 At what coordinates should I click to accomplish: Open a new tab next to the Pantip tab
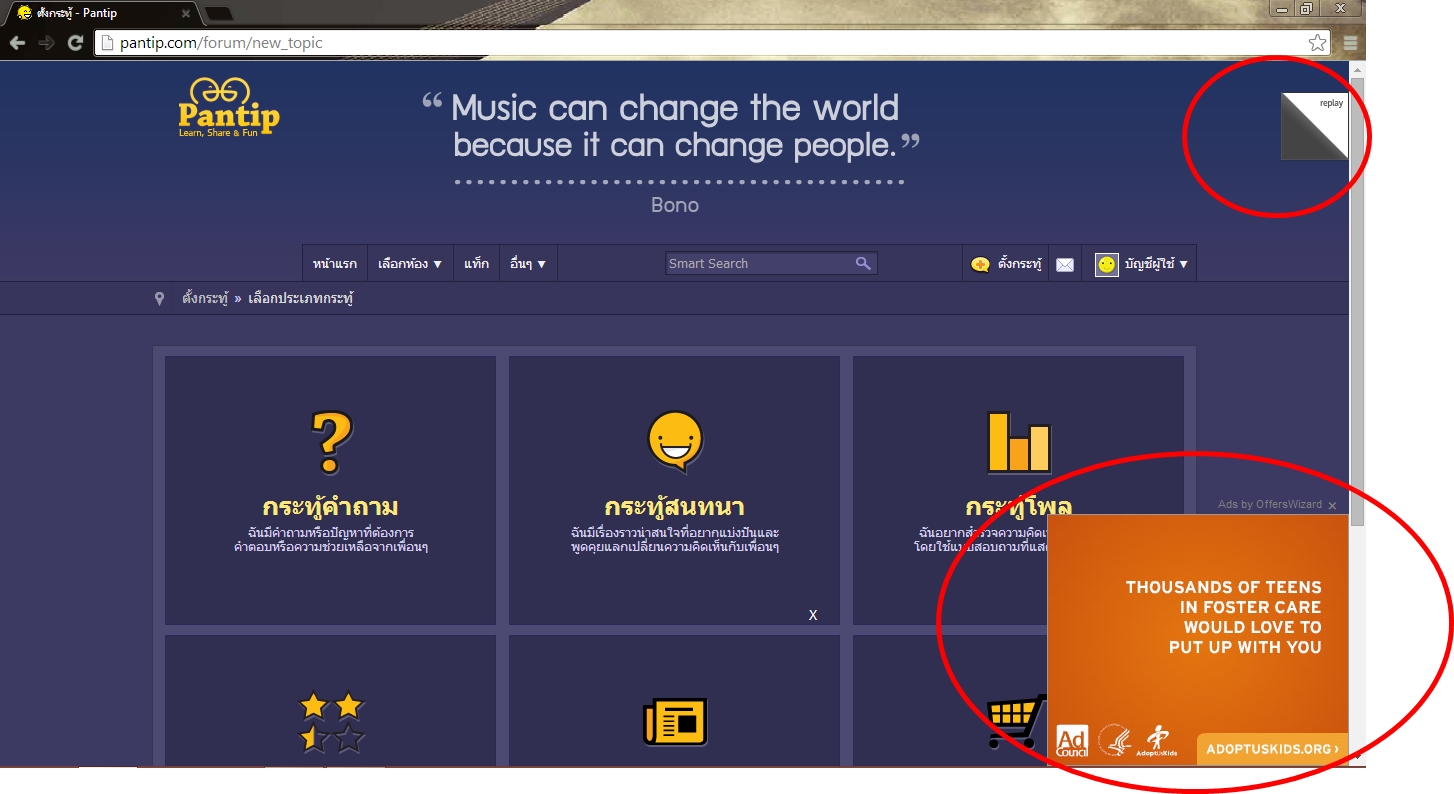pyautogui.click(x=218, y=13)
